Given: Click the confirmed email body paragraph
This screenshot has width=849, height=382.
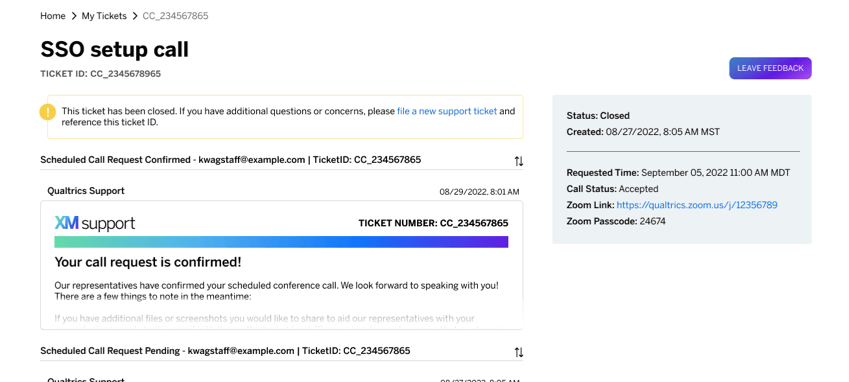Looking at the screenshot, I should tap(277, 291).
